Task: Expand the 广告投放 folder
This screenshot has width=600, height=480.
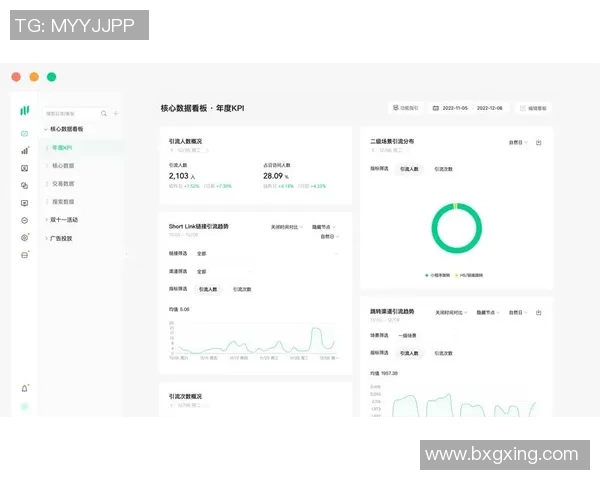Action: tap(62, 238)
